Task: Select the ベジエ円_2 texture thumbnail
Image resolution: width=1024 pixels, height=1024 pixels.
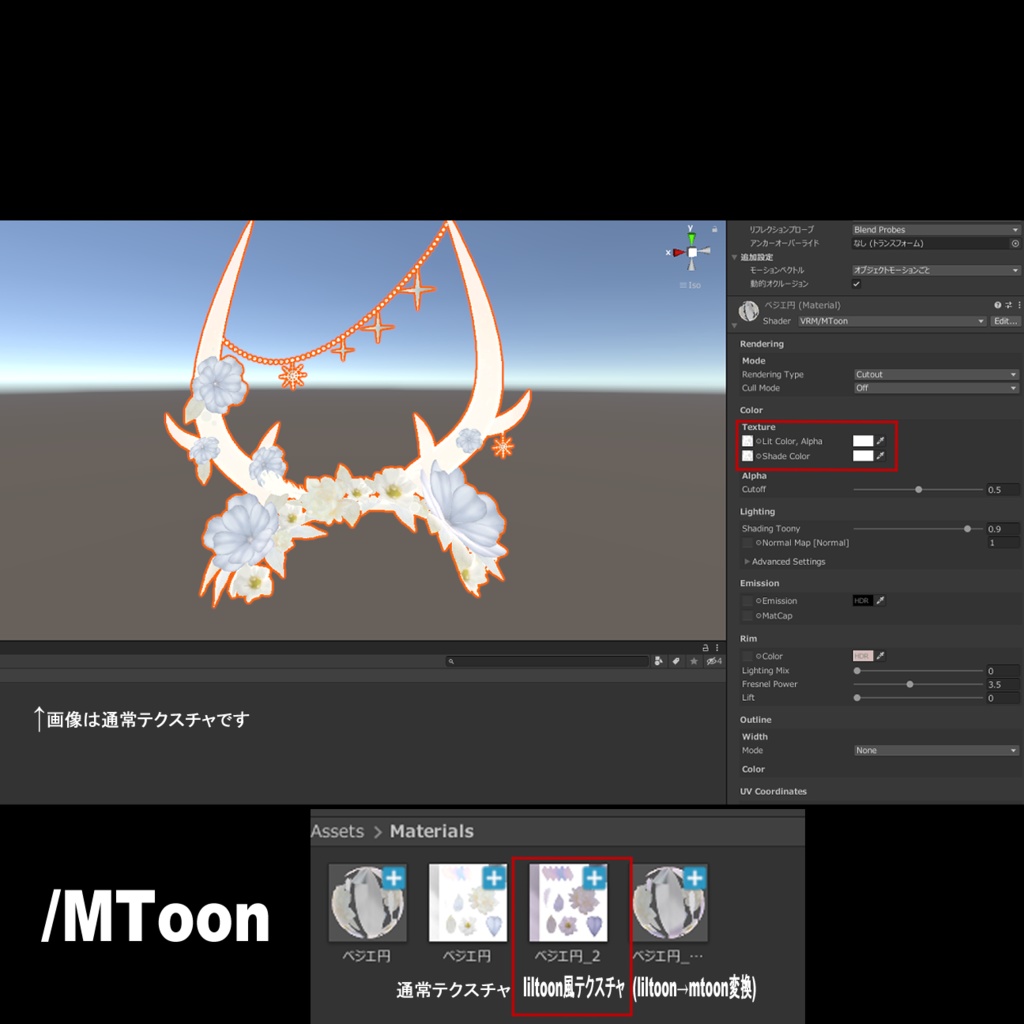Action: click(568, 903)
